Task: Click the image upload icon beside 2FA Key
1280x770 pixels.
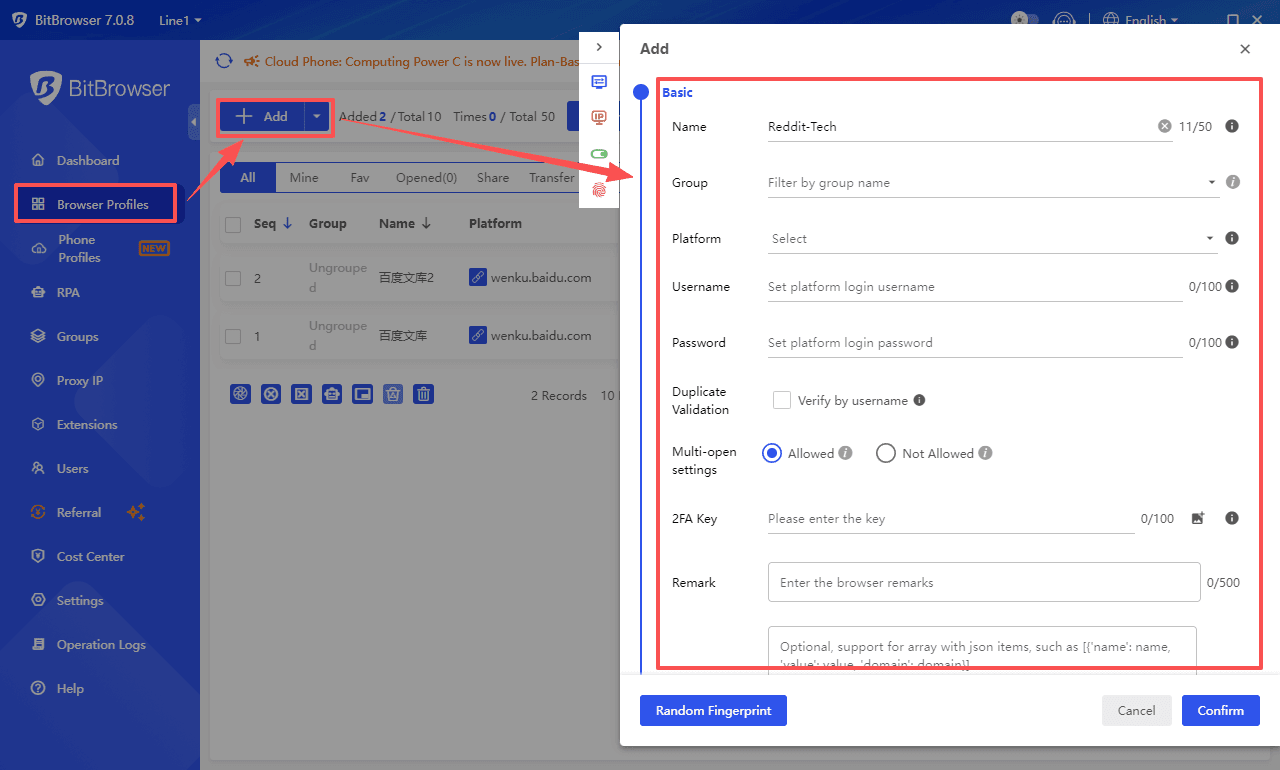Action: pos(1198,518)
